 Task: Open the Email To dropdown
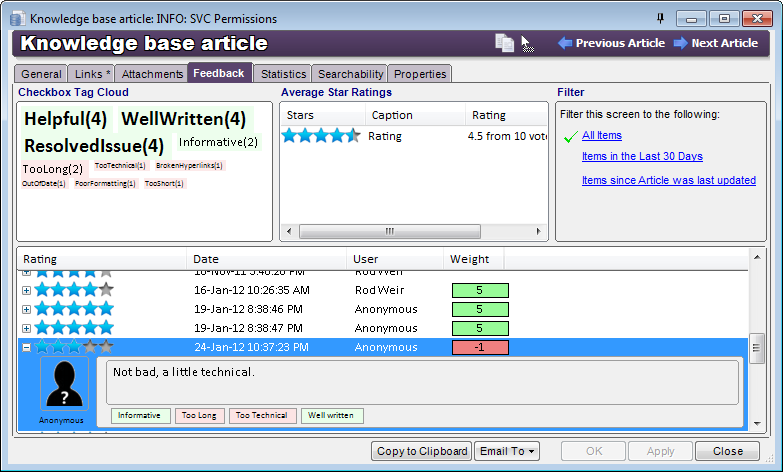pos(507,451)
